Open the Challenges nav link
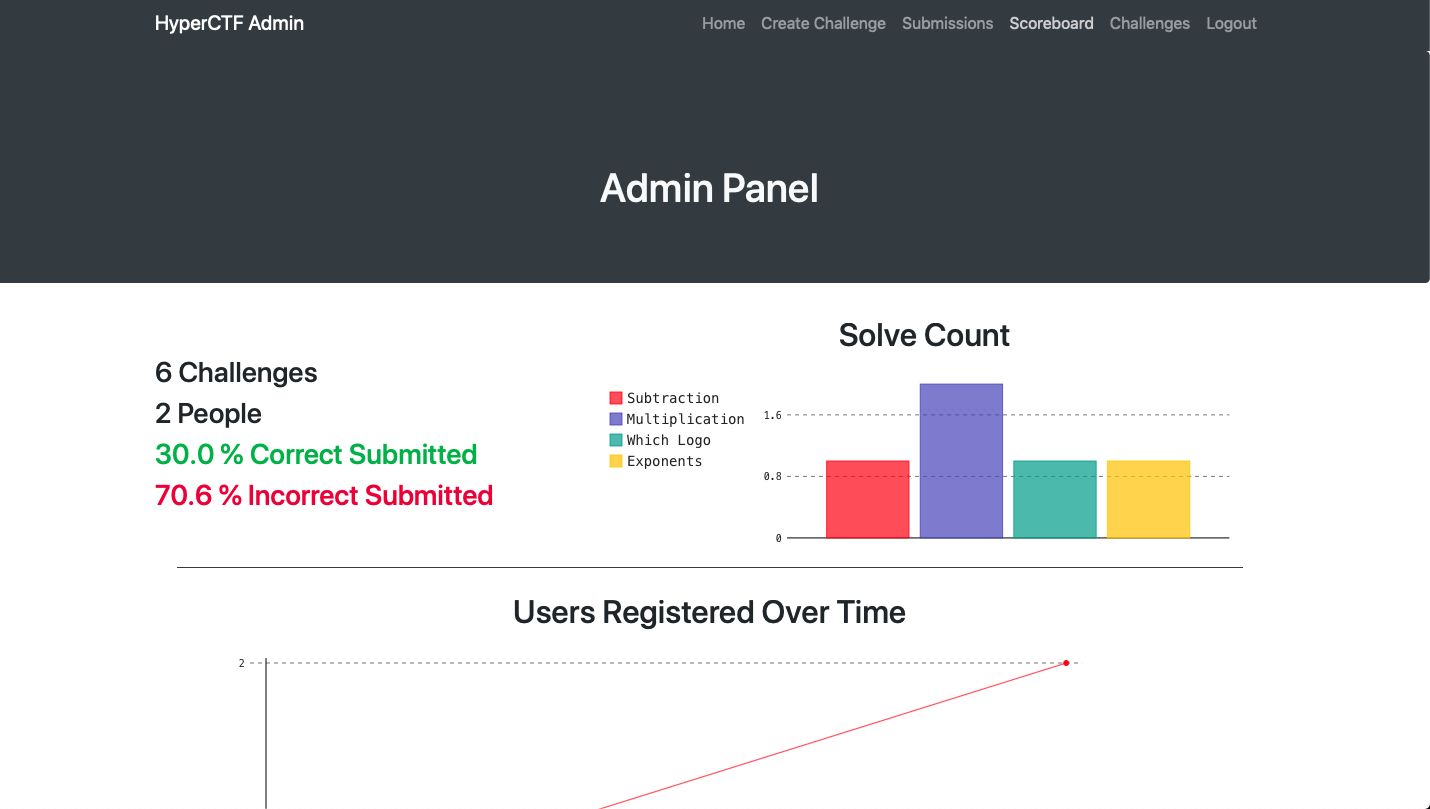 (x=1149, y=23)
